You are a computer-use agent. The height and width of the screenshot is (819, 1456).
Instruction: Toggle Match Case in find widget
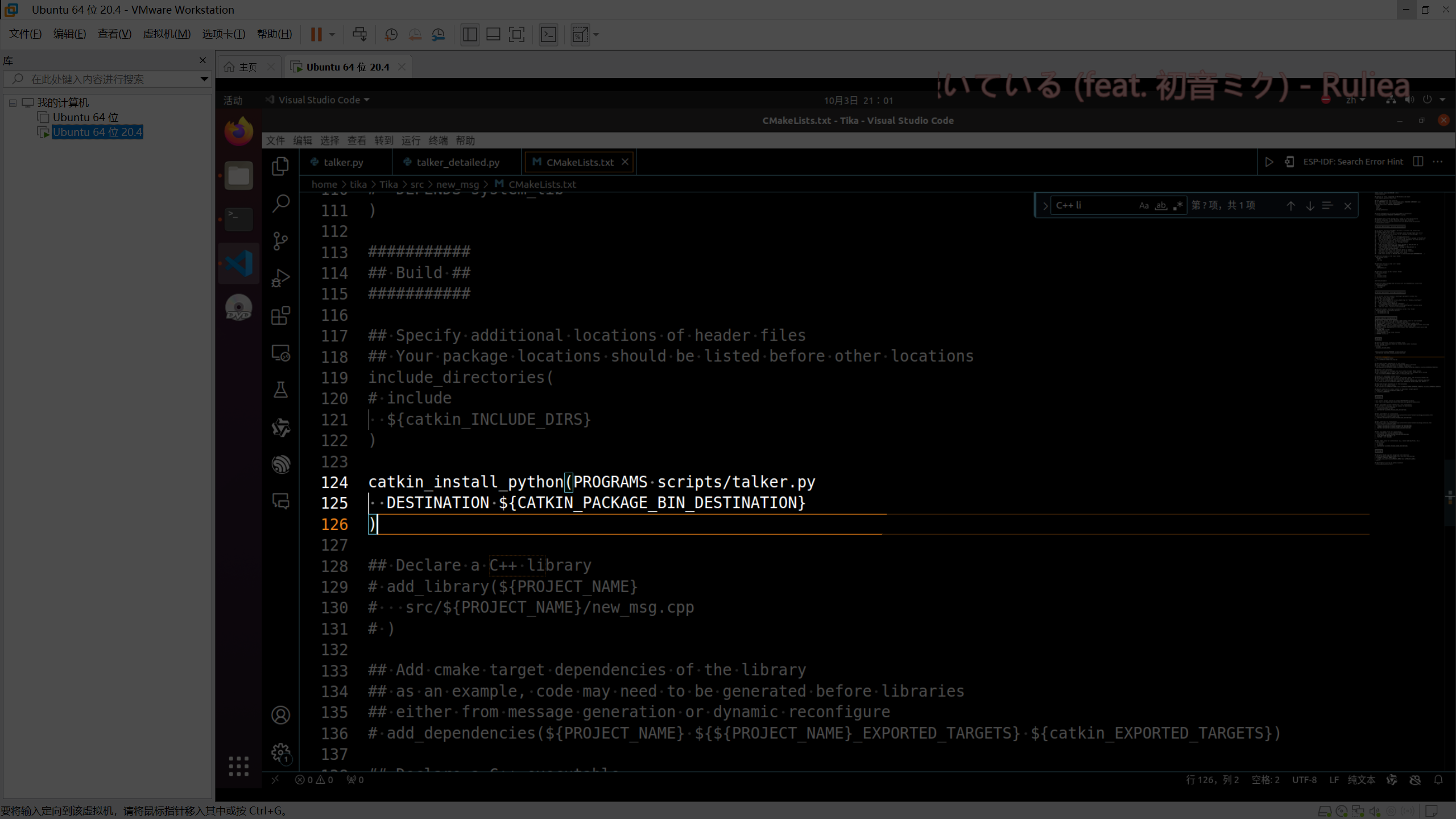click(1144, 206)
